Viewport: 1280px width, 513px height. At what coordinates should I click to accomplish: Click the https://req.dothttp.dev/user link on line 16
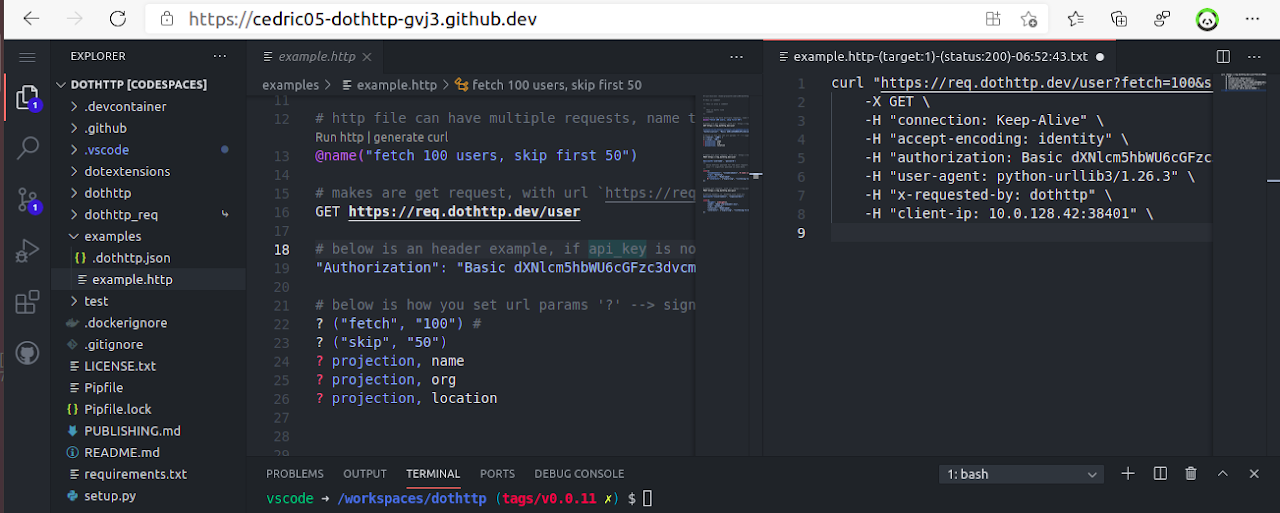464,212
